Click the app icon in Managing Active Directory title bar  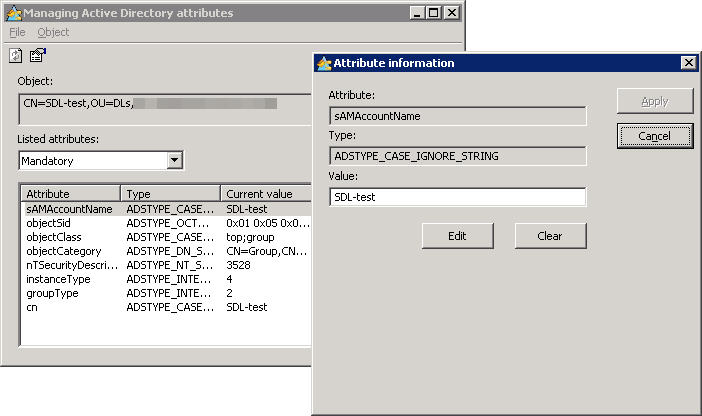coord(14,13)
